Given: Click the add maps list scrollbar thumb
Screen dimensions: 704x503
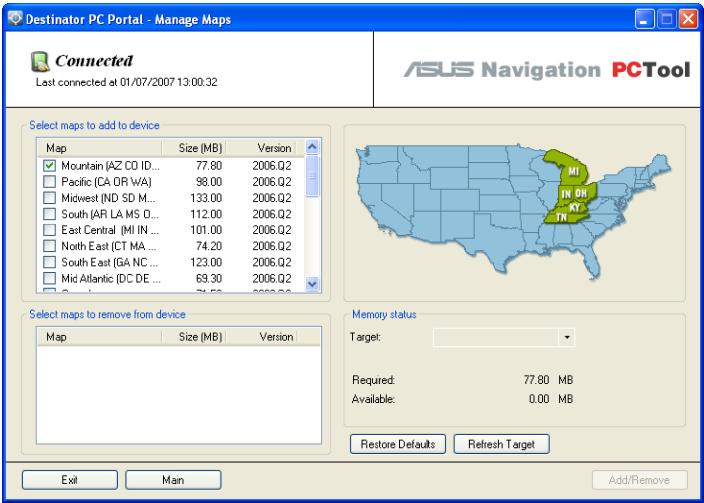Looking at the screenshot, I should 312,176.
